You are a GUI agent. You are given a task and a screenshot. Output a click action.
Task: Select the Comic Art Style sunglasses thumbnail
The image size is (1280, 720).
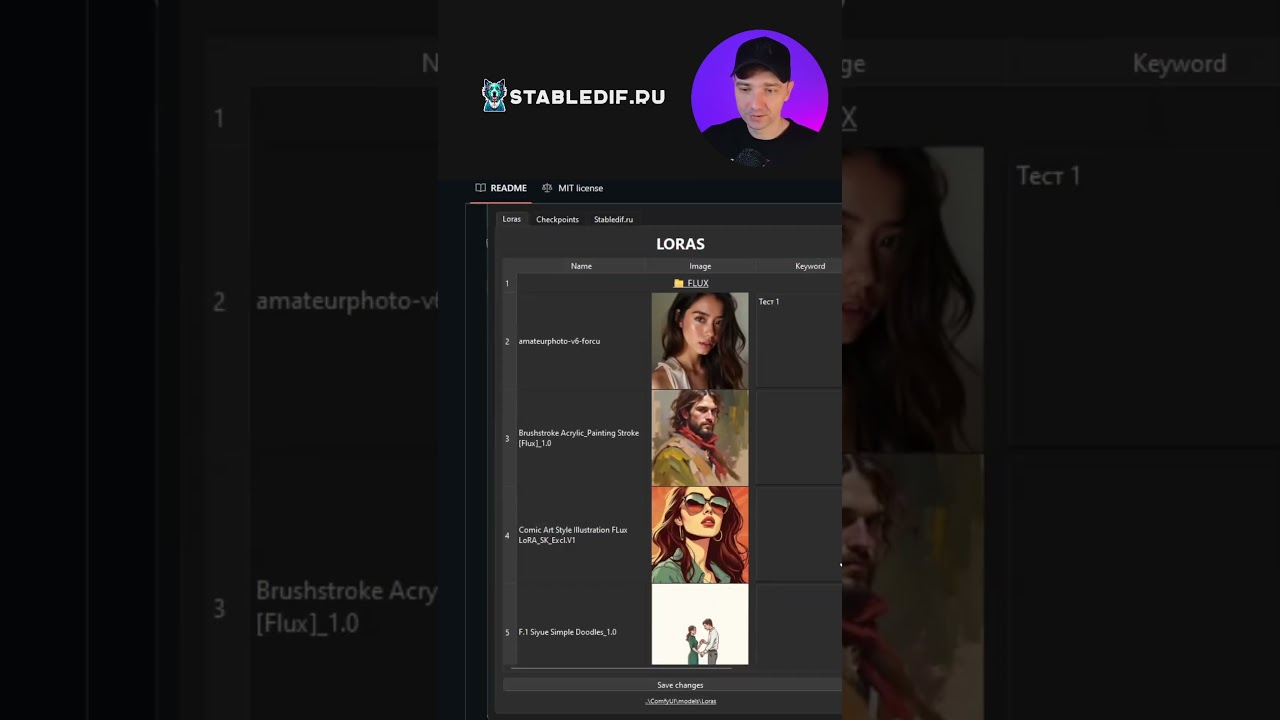click(x=700, y=535)
